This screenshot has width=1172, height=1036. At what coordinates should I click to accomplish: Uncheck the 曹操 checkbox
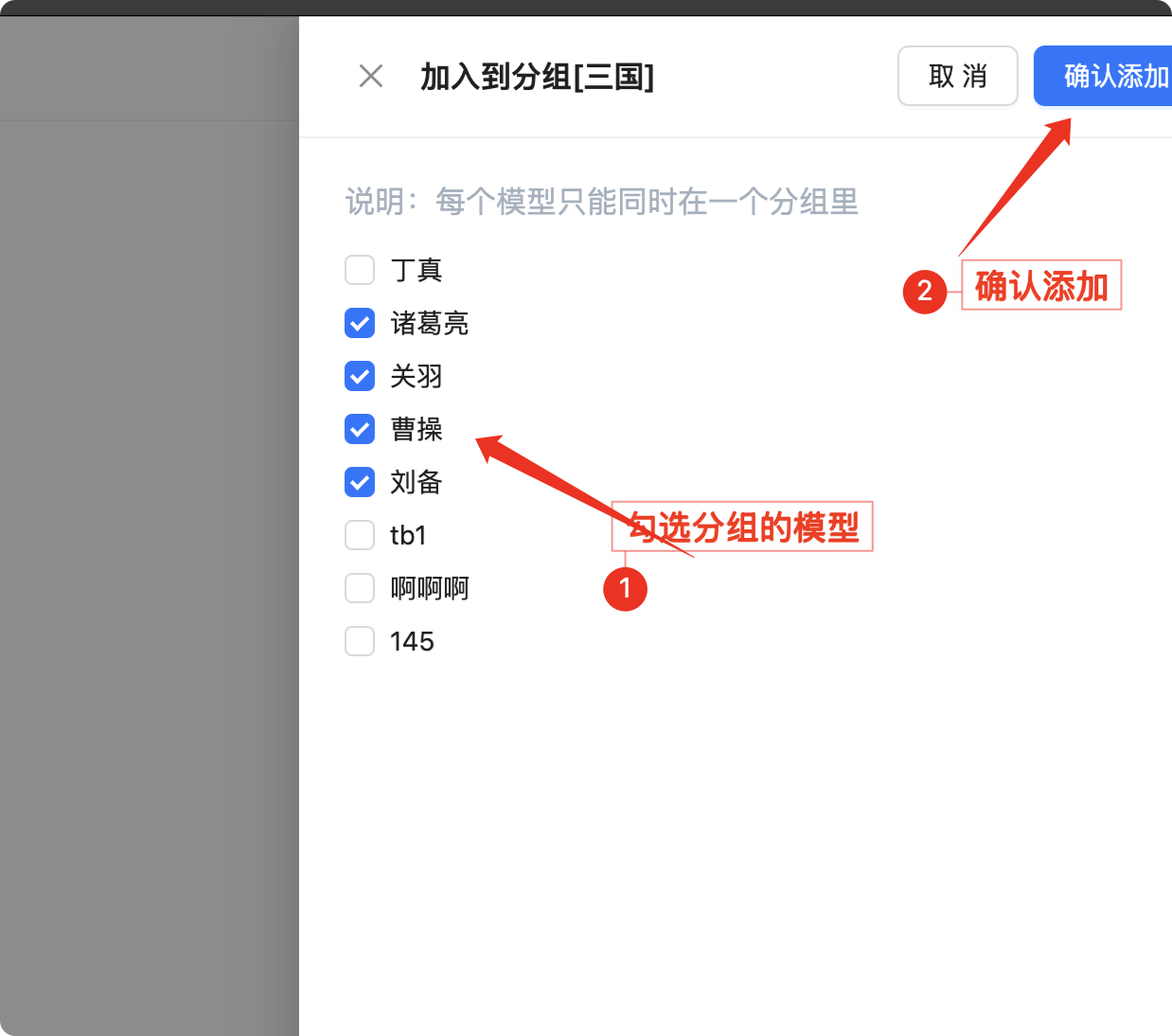tap(360, 429)
